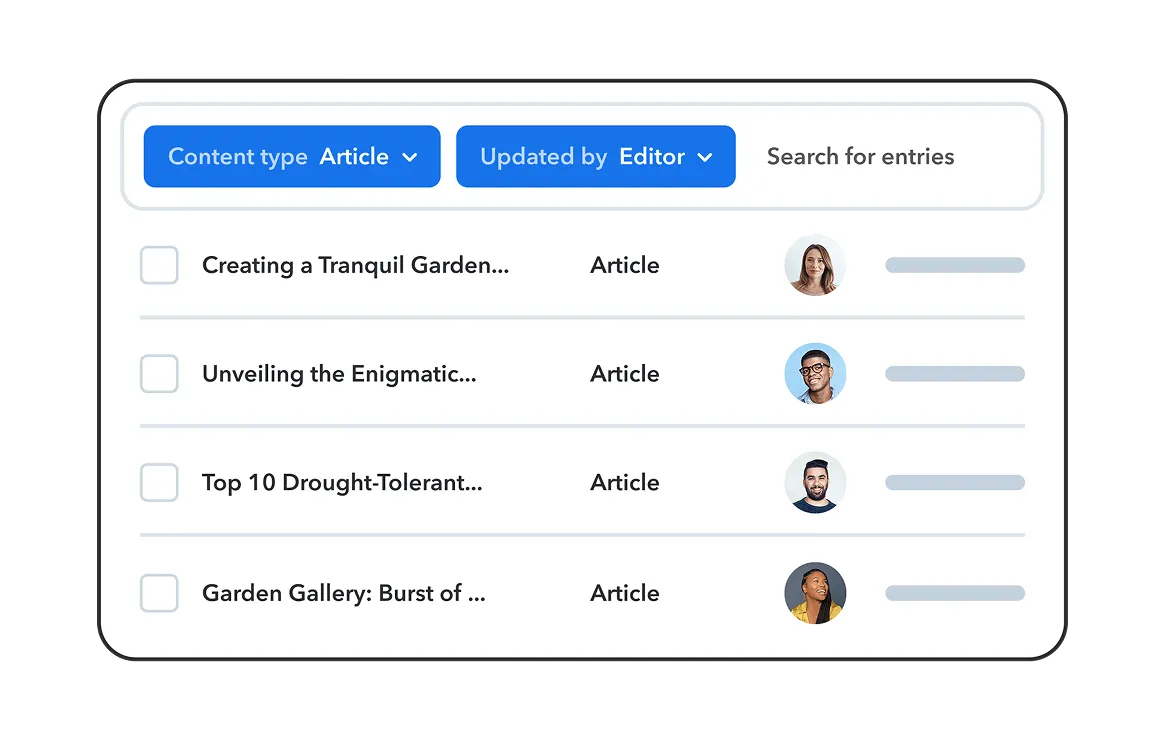Check the box for Creating a Tranquil Garden

coord(159,265)
